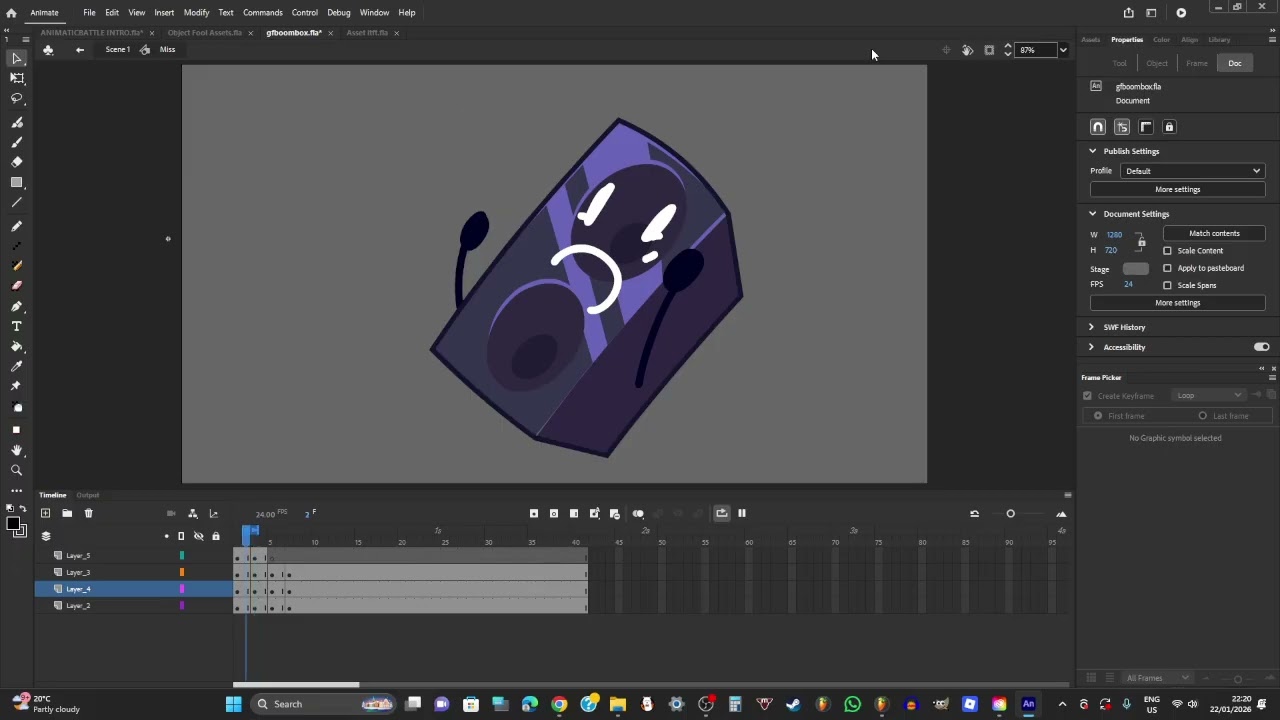Select the Lasso tool
This screenshot has height=720, width=1280.
pos(17,98)
